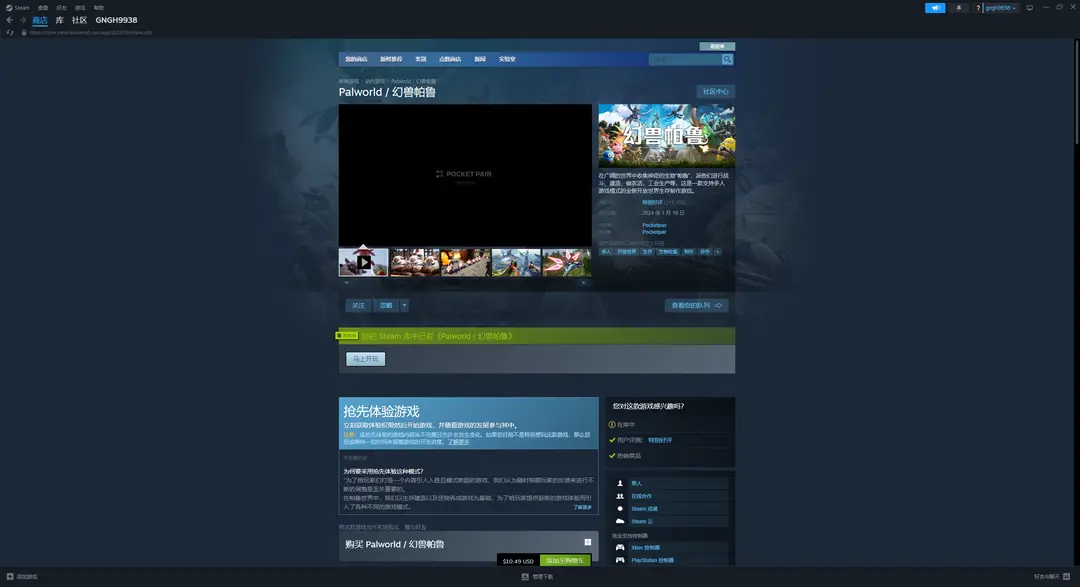The image size is (1080, 587).
Task: Click the Xbox controller icon
Action: (x=620, y=548)
